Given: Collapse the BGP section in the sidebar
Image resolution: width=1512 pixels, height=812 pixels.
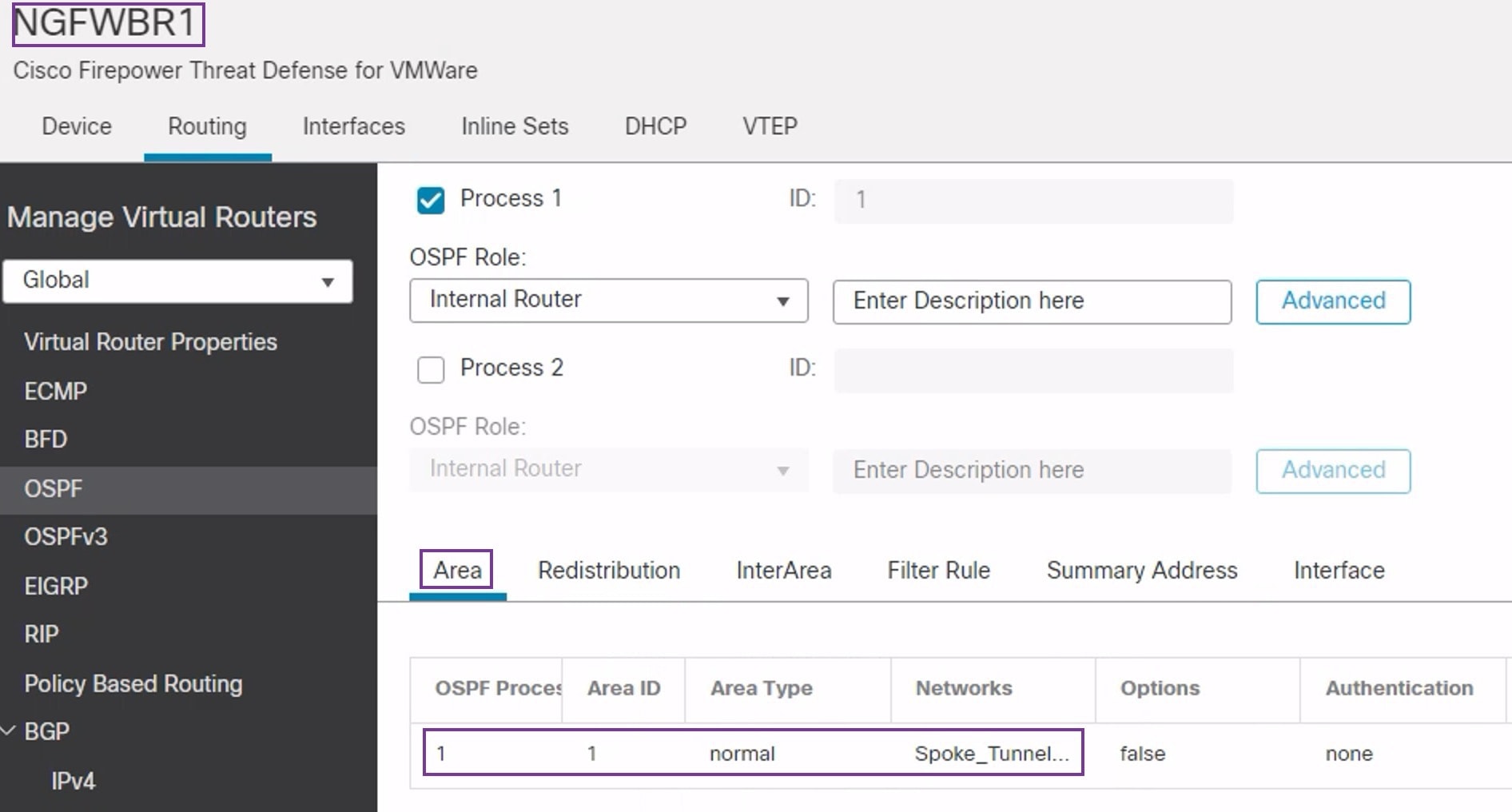Looking at the screenshot, I should [10, 730].
